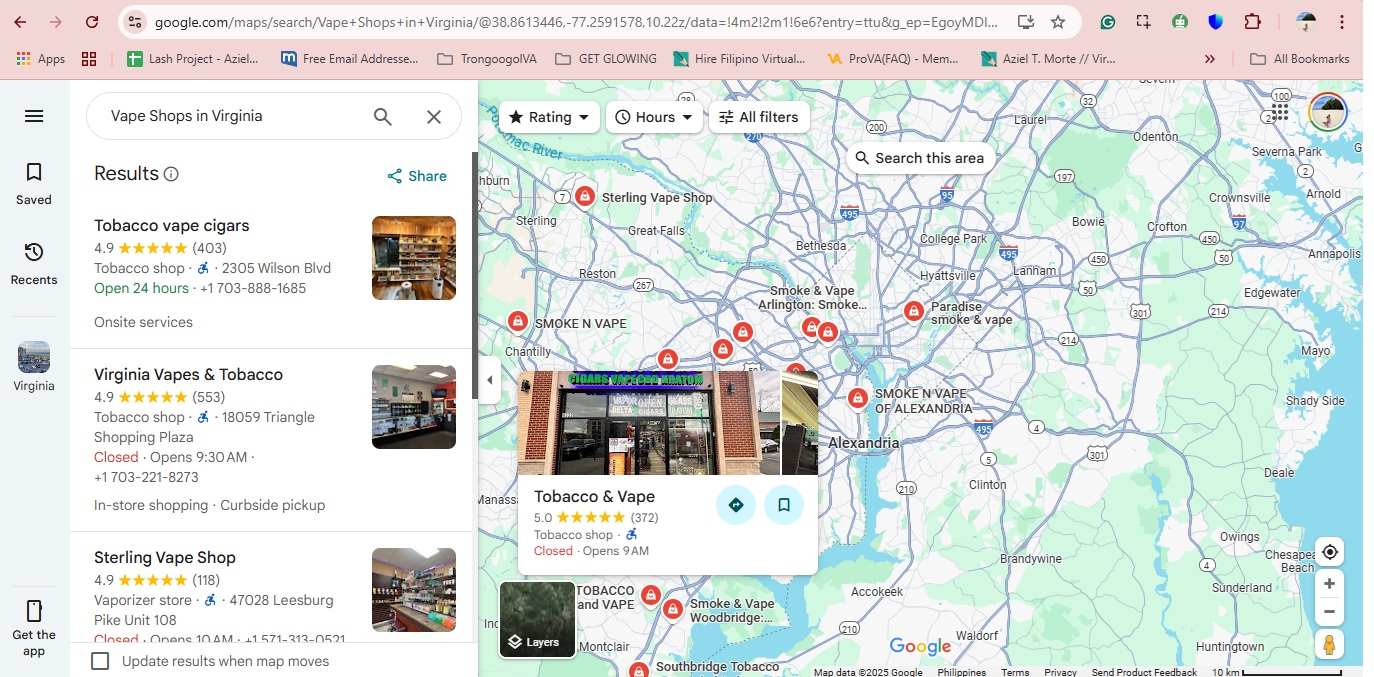
Task: Zoom in on the map
Action: click(x=1329, y=584)
